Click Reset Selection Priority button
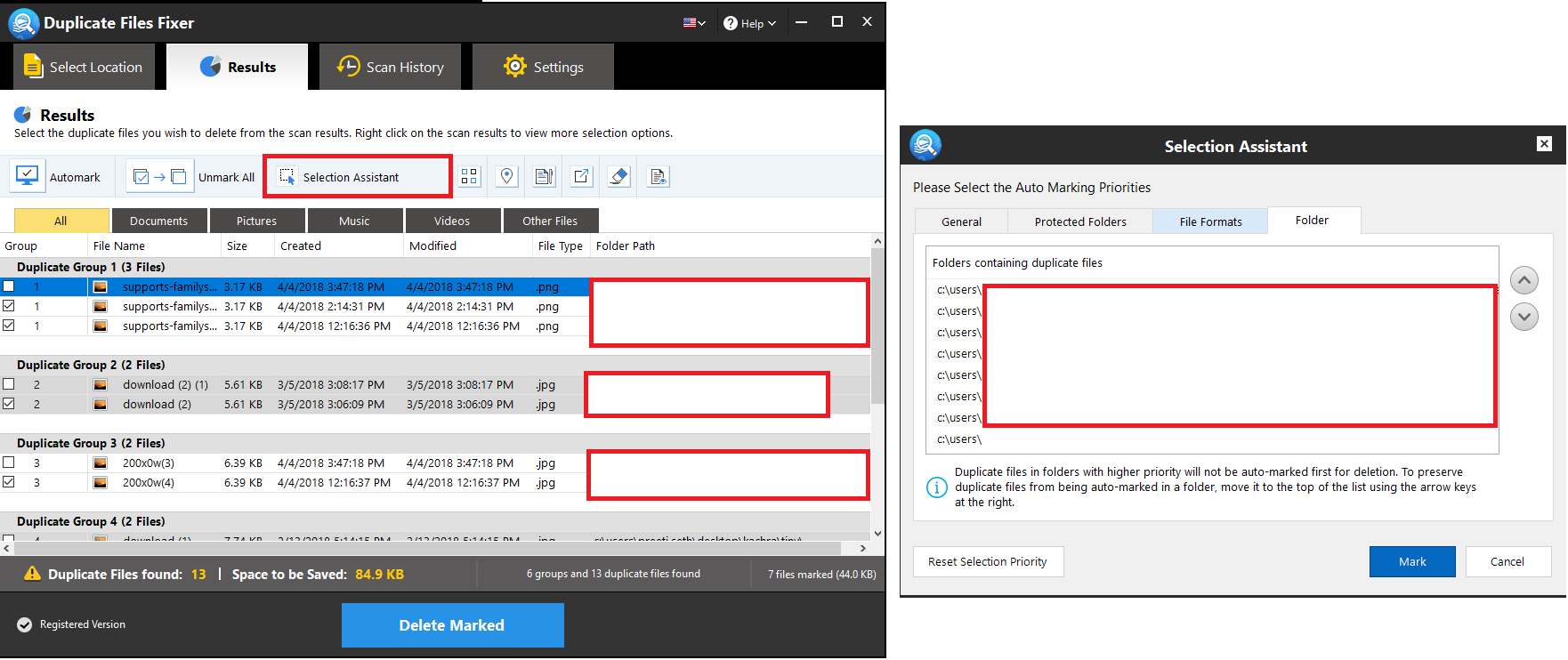 point(988,561)
